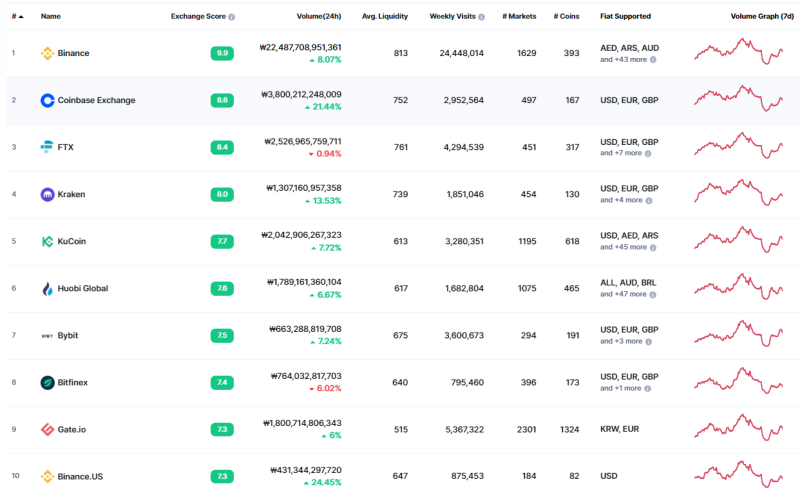Click Bybit's 7.5 exchange score badge

click(222, 335)
